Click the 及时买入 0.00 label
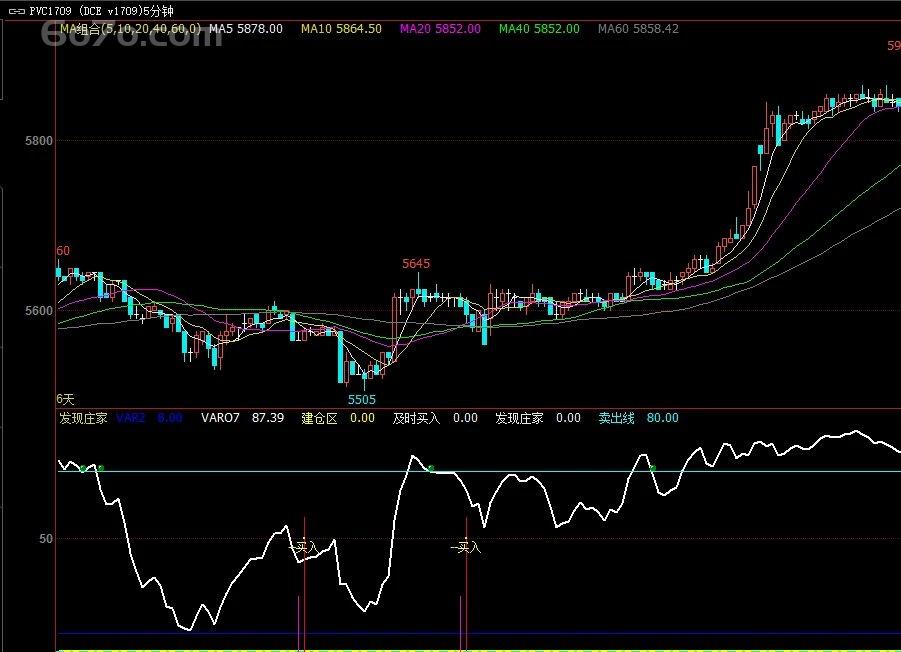 pyautogui.click(x=435, y=418)
